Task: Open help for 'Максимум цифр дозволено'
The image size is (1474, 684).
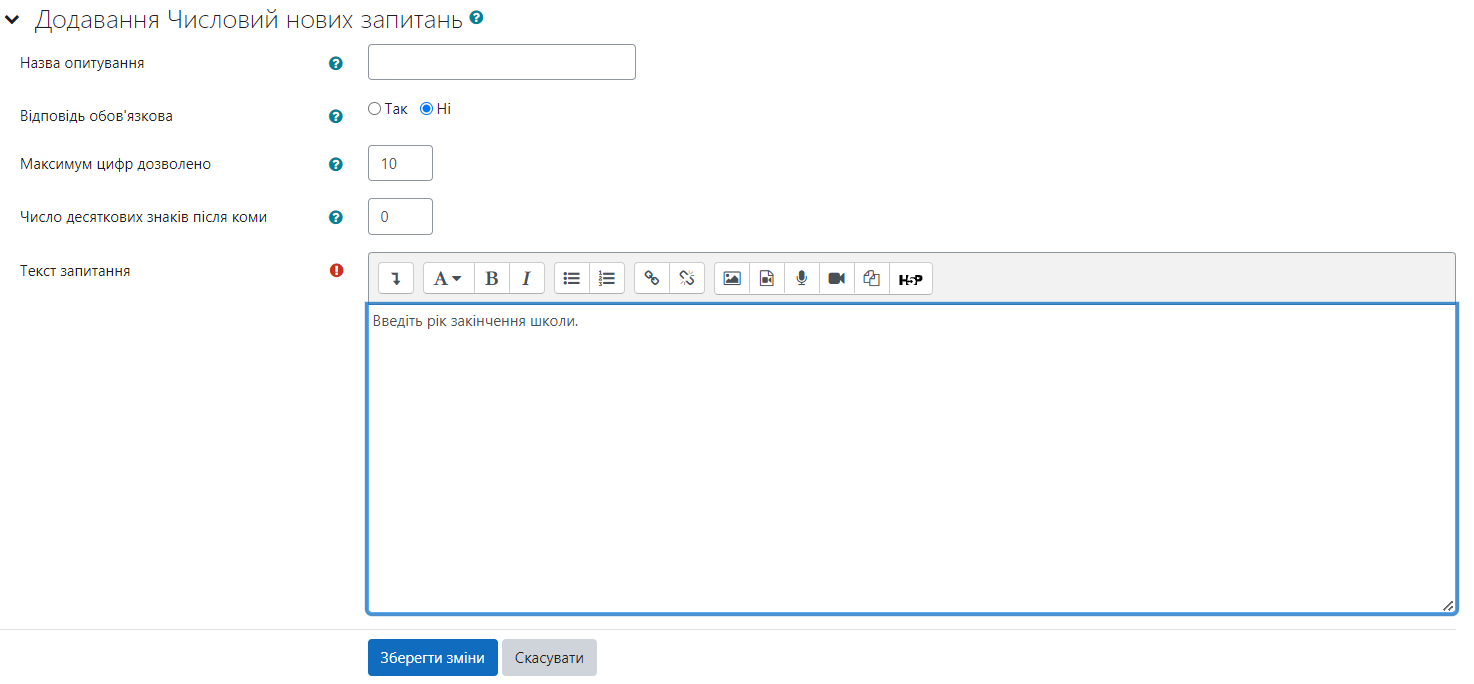Action: 336,164
